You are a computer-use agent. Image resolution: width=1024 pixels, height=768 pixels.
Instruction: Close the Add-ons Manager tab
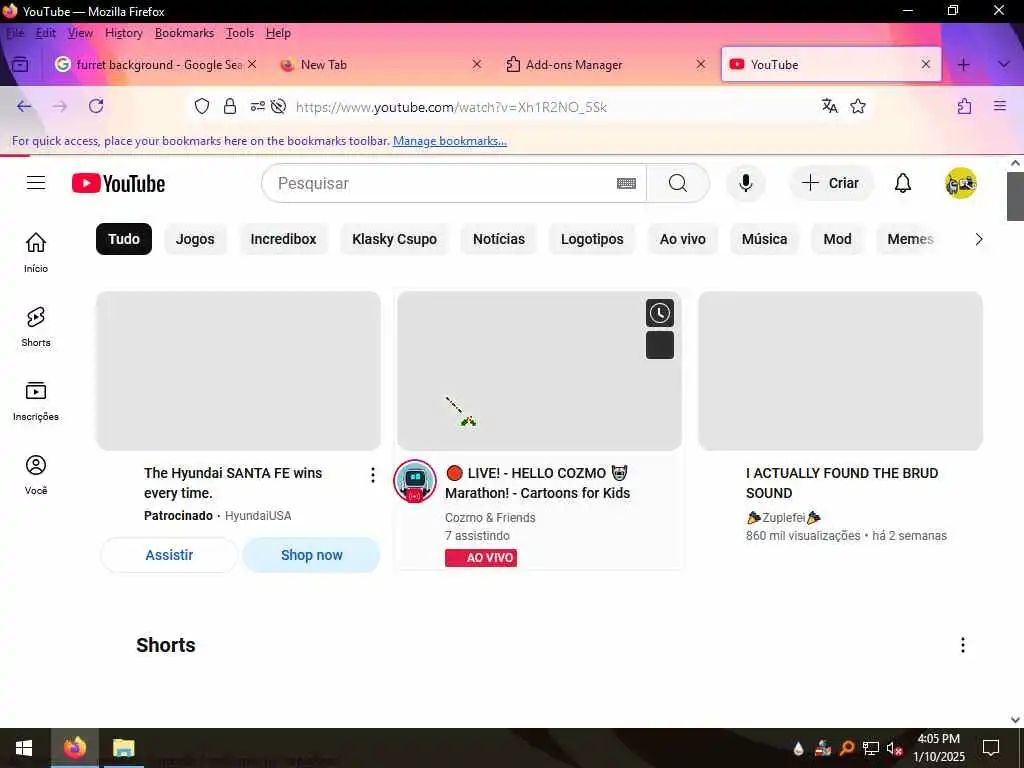[x=701, y=64]
